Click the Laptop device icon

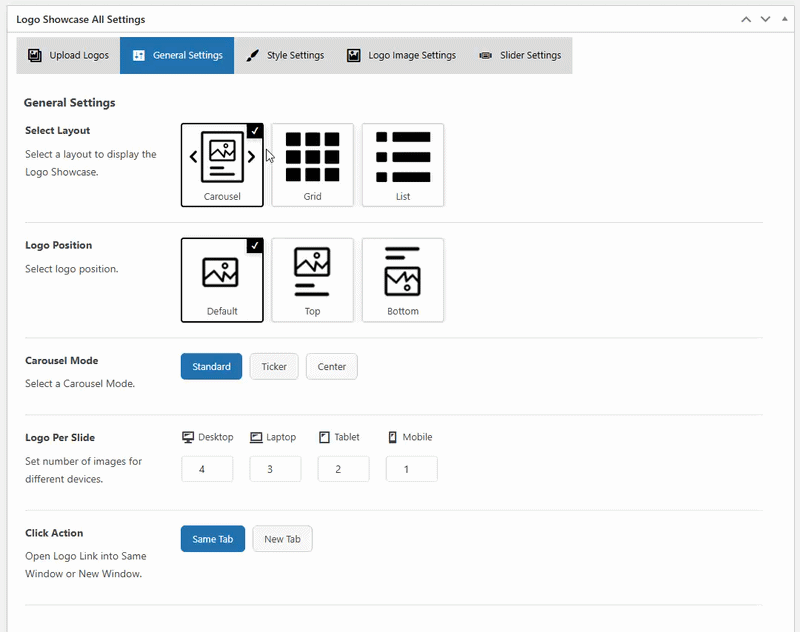coord(256,437)
